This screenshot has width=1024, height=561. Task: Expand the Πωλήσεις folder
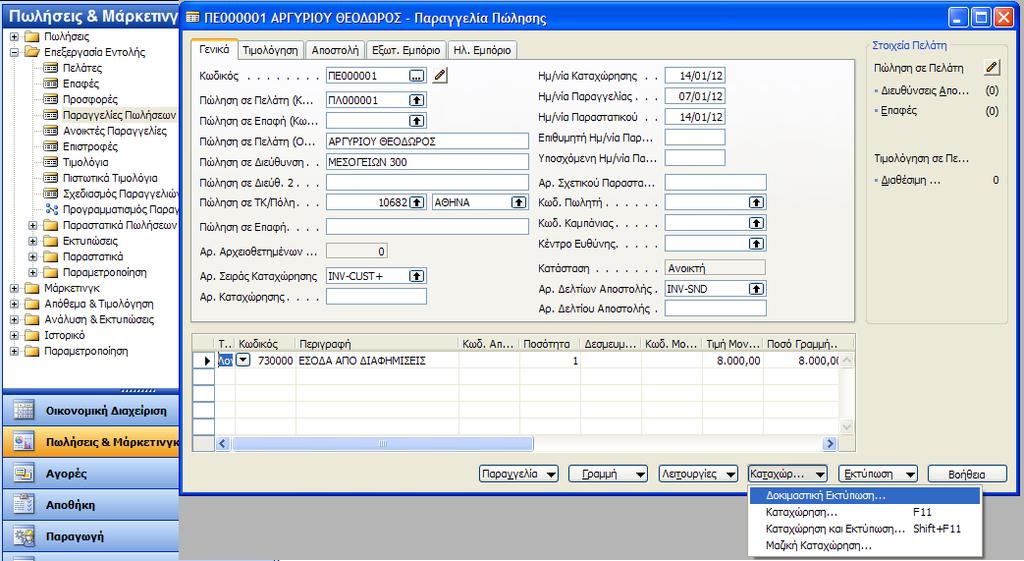pos(14,37)
